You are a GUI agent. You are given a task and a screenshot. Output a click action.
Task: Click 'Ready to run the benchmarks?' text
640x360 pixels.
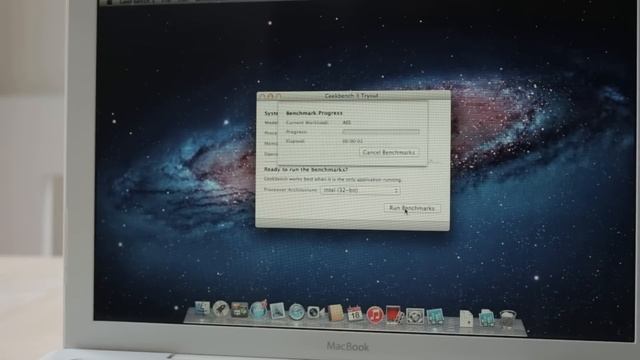(x=306, y=169)
